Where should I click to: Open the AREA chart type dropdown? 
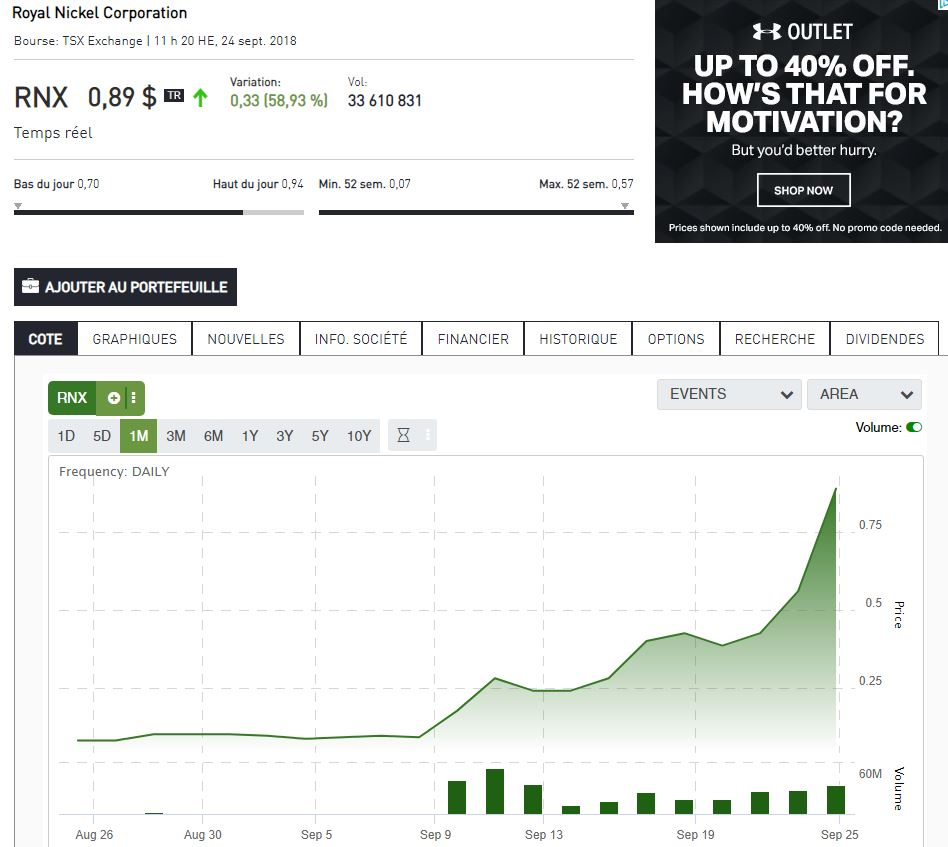coord(865,394)
